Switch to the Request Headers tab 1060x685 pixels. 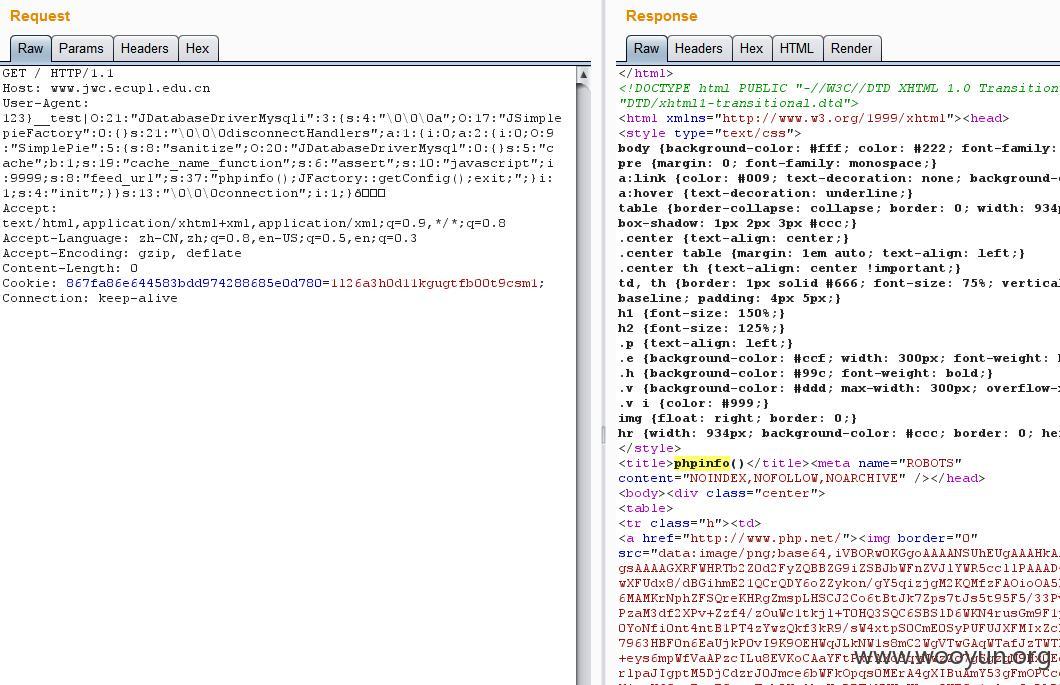pos(145,49)
